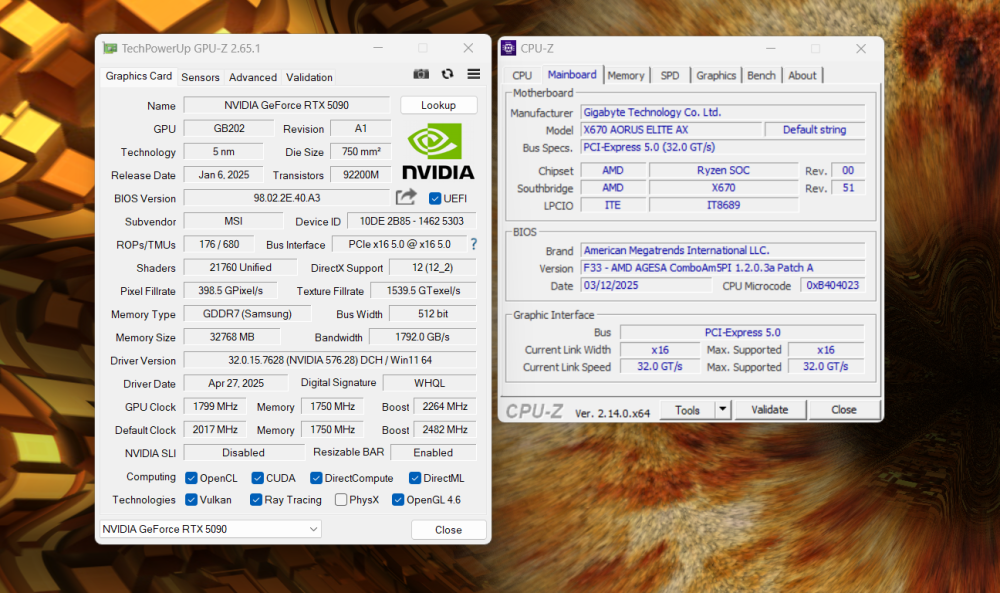
Task: Uncheck the PhysX checkbox
Action: point(340,500)
